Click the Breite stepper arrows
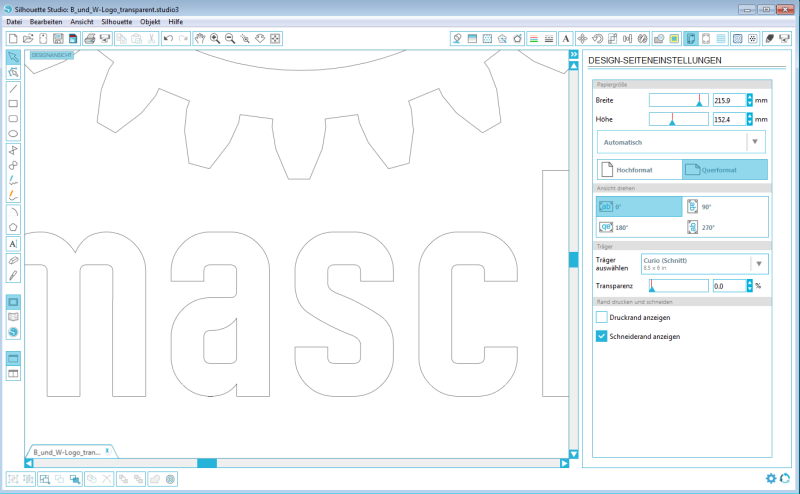 pos(749,101)
